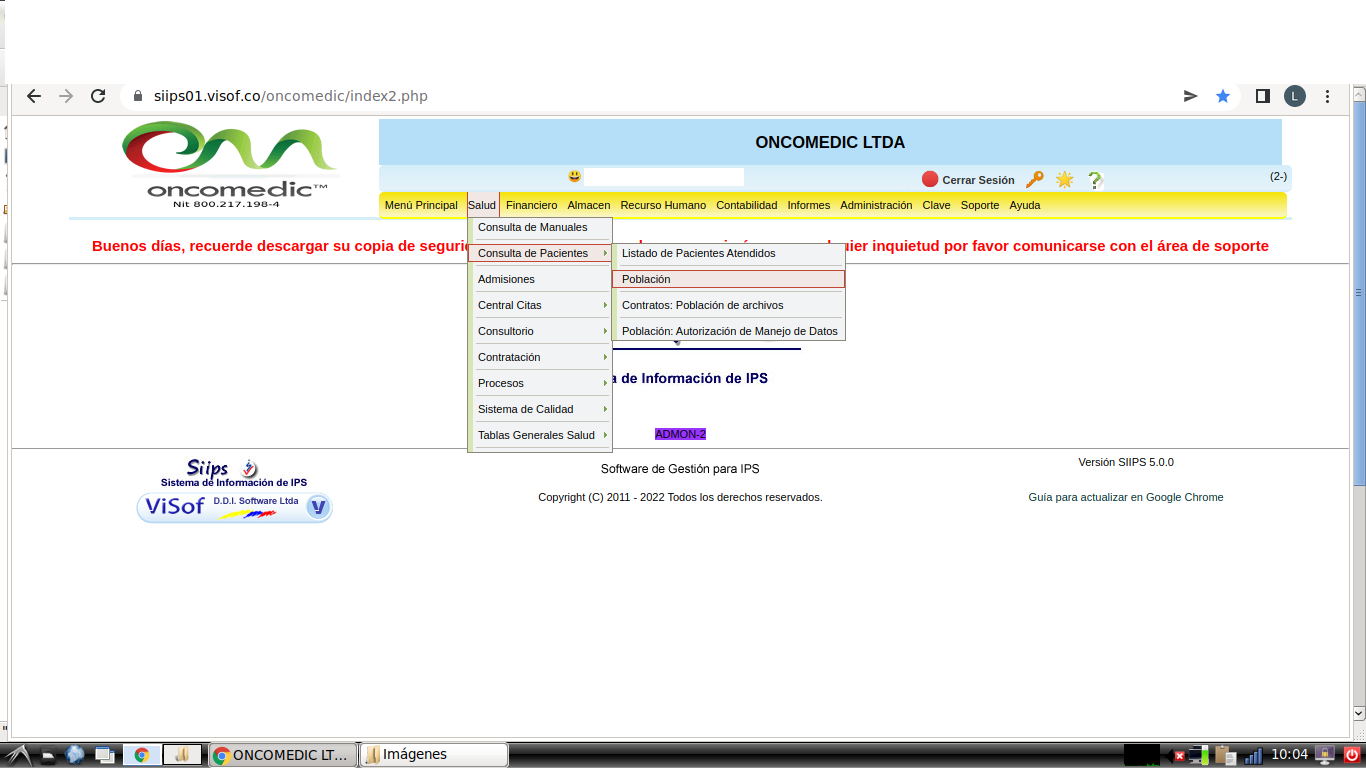The width and height of the screenshot is (1366, 768).
Task: Expand the Consultorio submenu
Action: [540, 331]
